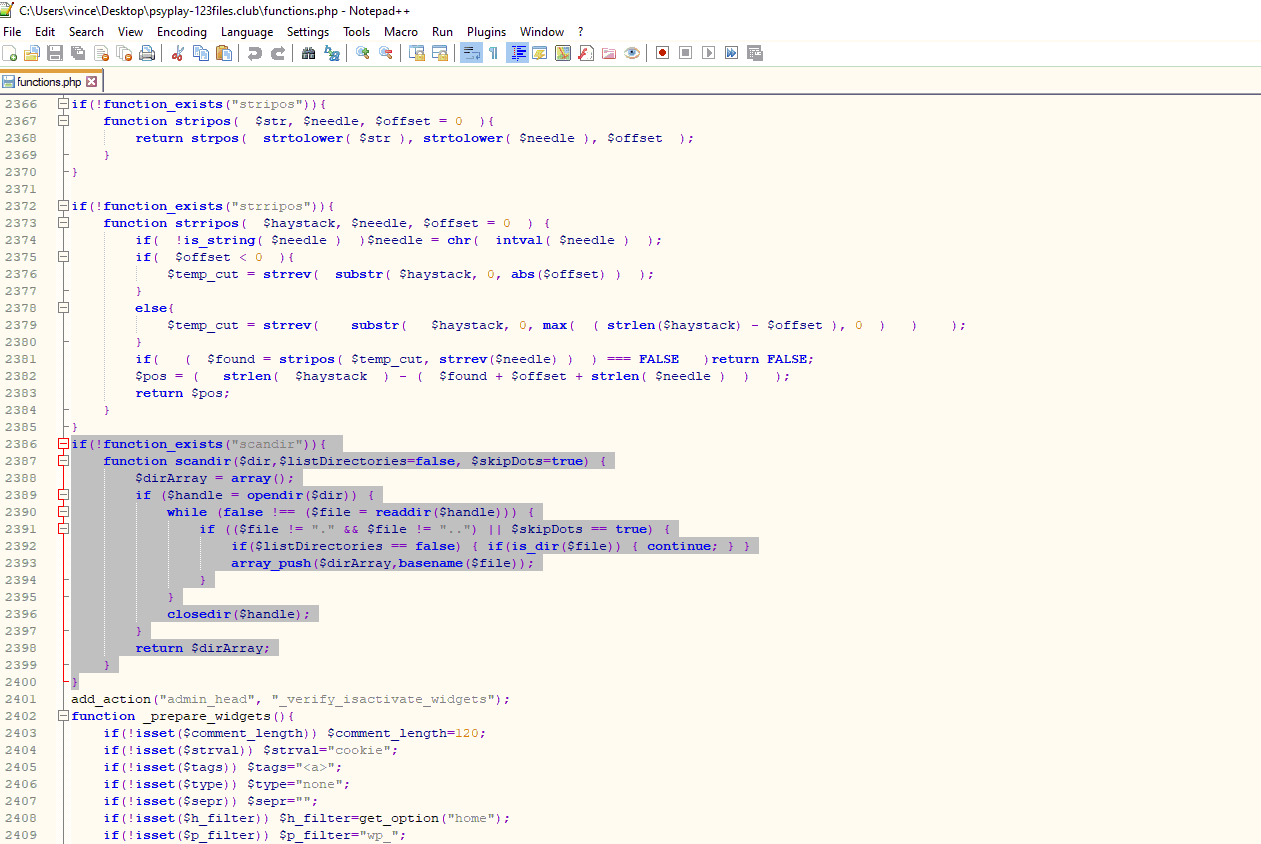The width and height of the screenshot is (1261, 844).
Task: Start macro recording with the red record icon
Action: [662, 53]
